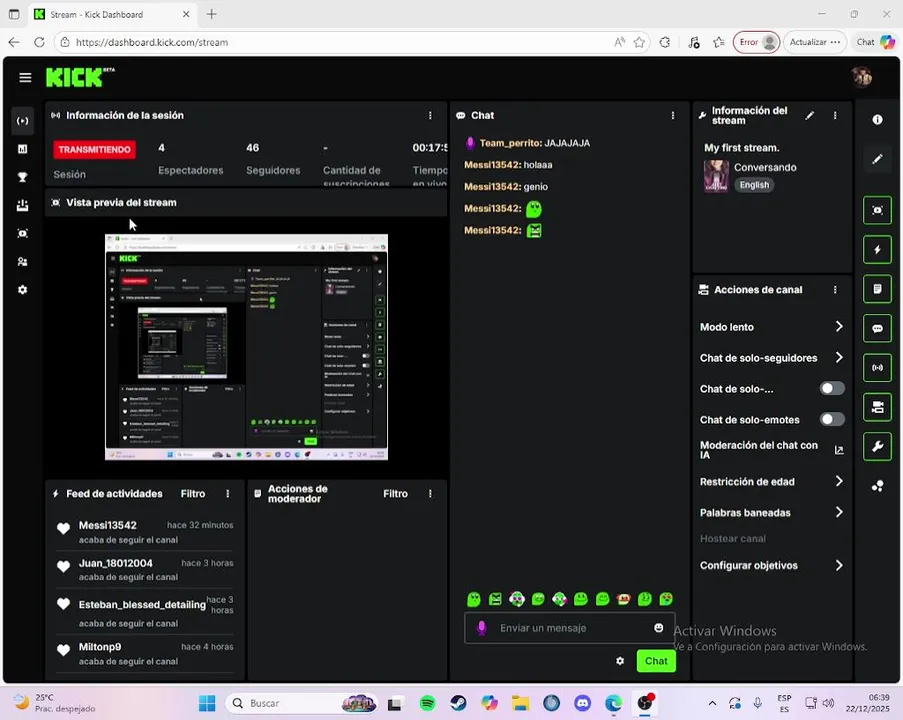Toggle the Chat de solo-... switch
The image size is (903, 720).
point(832,388)
